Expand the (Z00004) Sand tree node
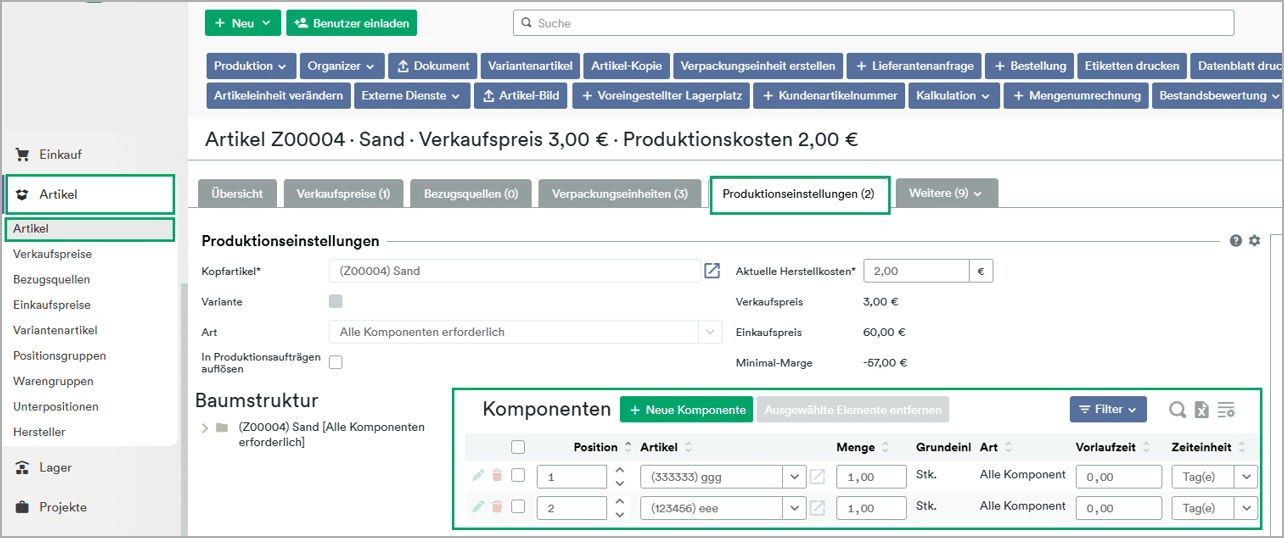Viewport: 1284px width, 538px height. click(205, 428)
